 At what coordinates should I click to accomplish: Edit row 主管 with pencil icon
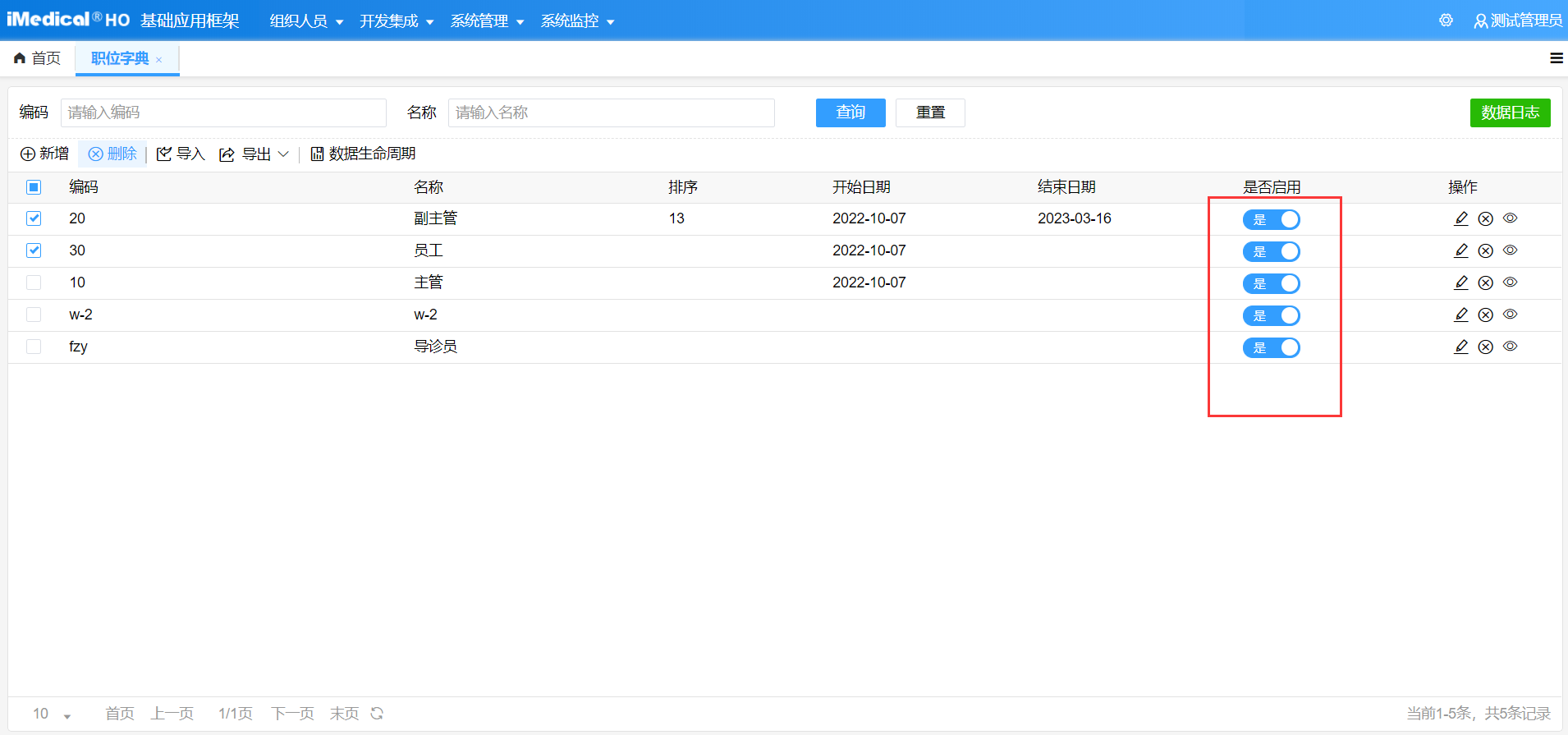[x=1461, y=283]
